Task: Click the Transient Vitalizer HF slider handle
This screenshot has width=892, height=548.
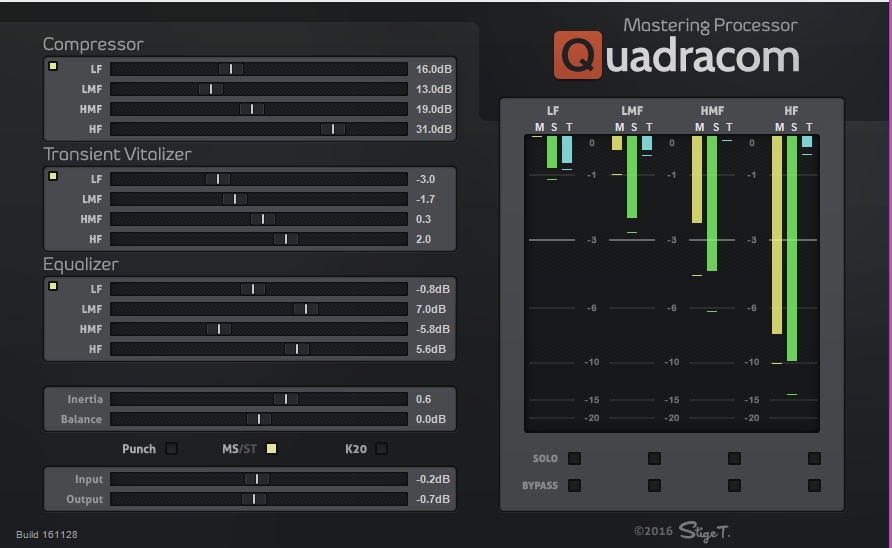Action: (x=286, y=239)
